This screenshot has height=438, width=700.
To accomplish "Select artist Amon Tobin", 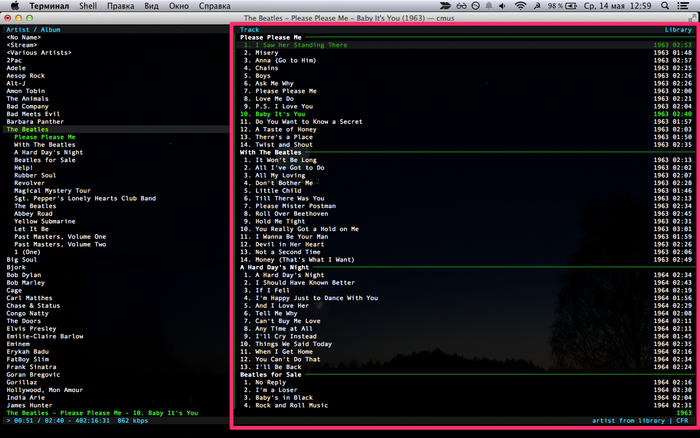I will pos(25,91).
